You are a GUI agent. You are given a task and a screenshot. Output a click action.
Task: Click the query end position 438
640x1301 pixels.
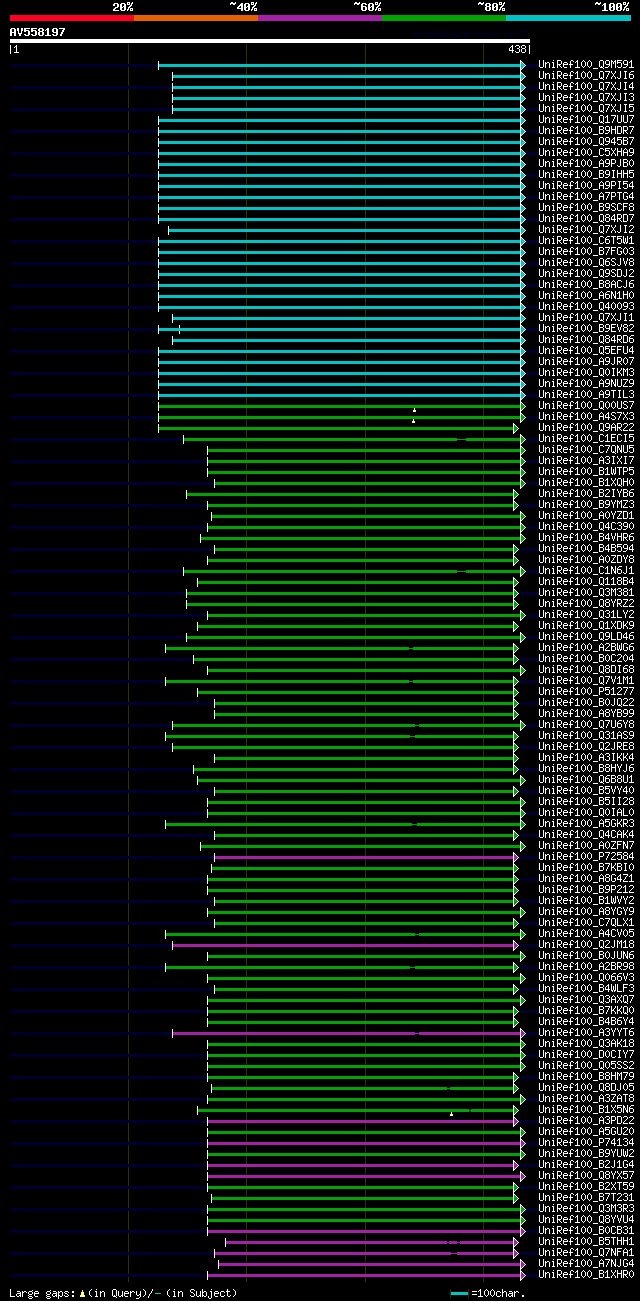pos(517,49)
